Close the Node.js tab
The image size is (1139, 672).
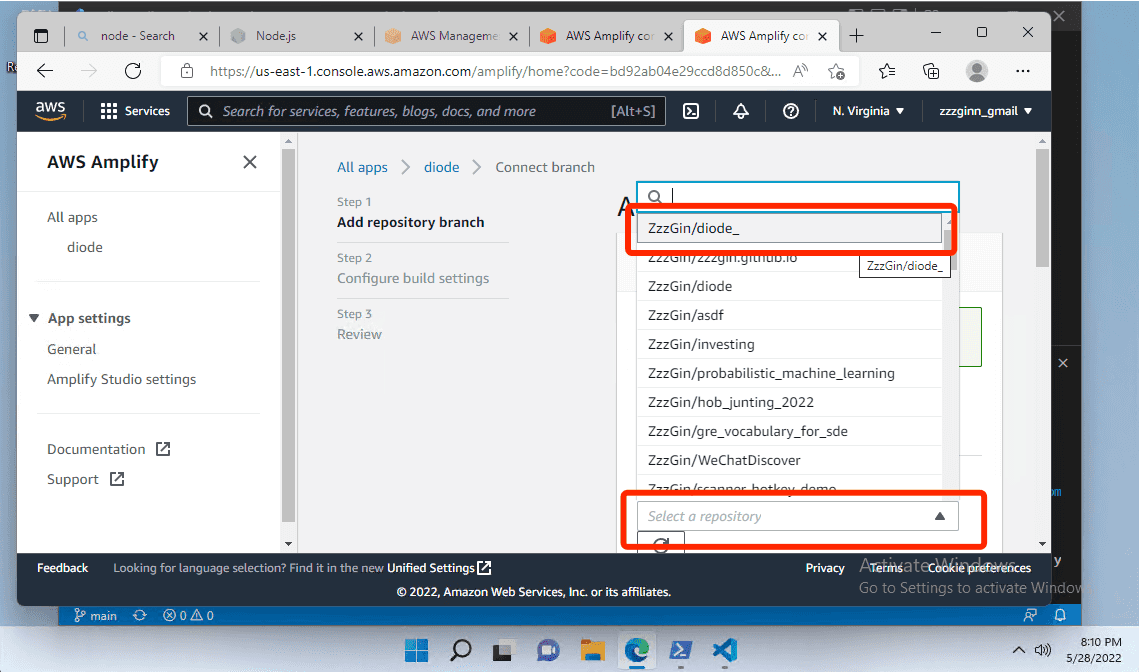pos(358,36)
